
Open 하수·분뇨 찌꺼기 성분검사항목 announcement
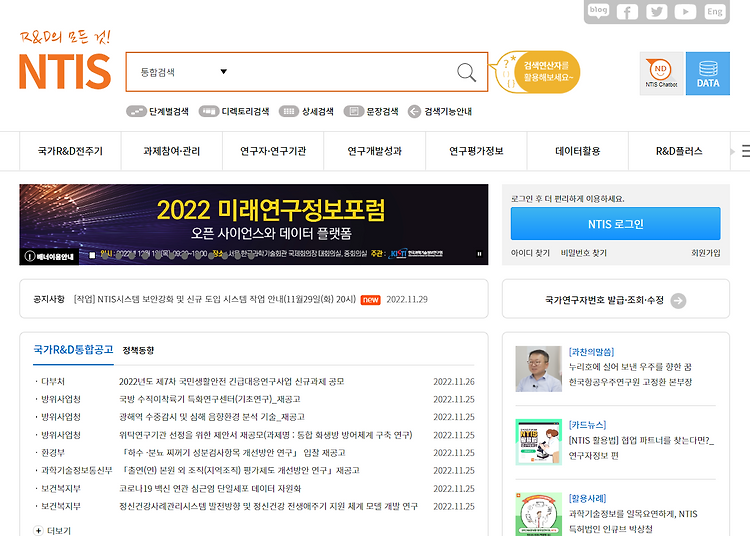(x=233, y=453)
